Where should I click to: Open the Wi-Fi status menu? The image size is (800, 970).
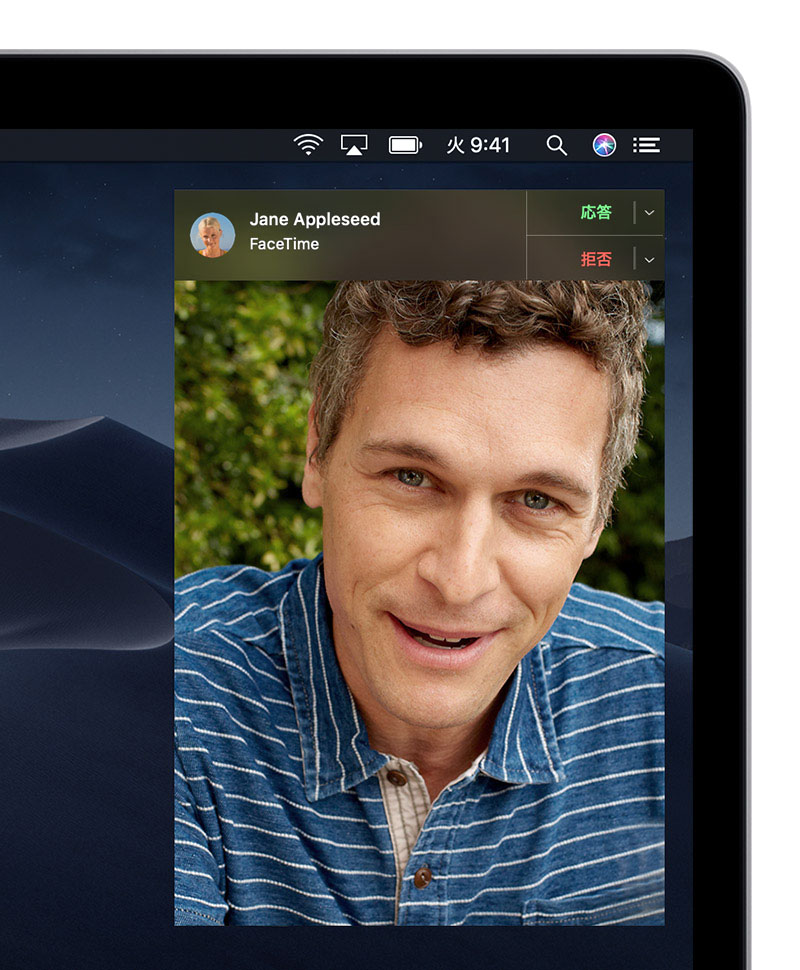pos(308,145)
